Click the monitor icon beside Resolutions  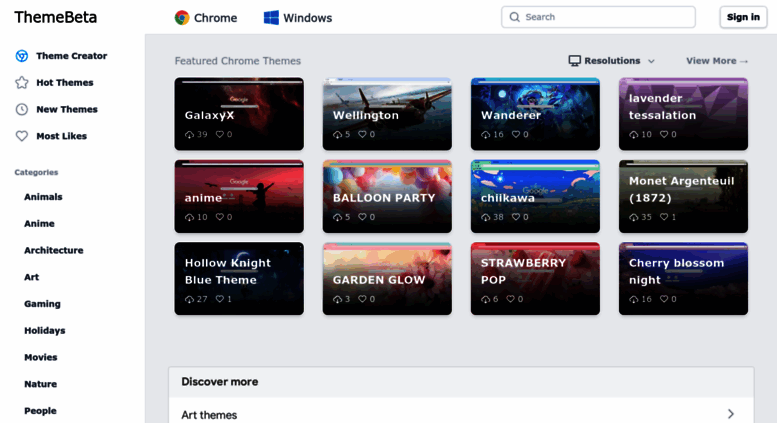(x=574, y=61)
